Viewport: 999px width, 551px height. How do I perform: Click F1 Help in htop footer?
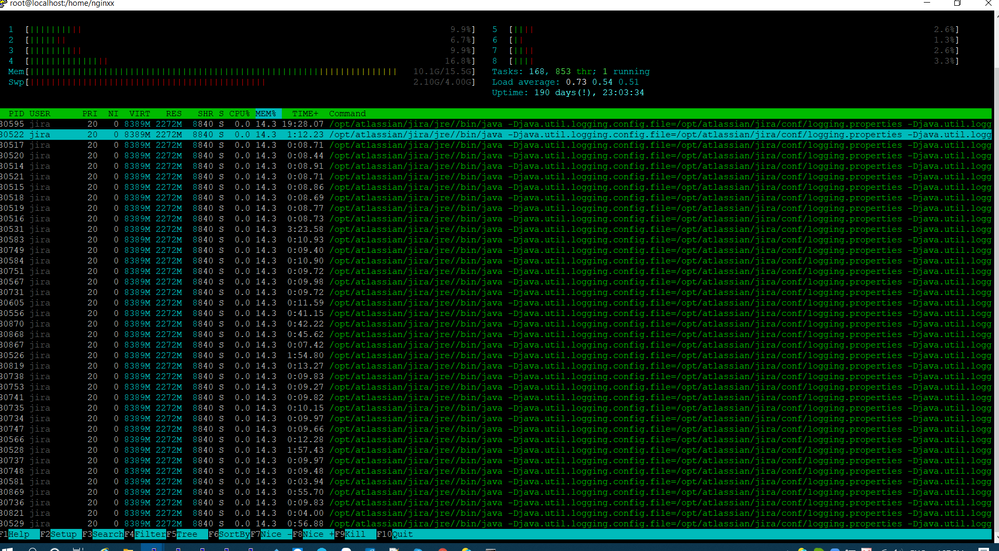pyautogui.click(x=19, y=534)
